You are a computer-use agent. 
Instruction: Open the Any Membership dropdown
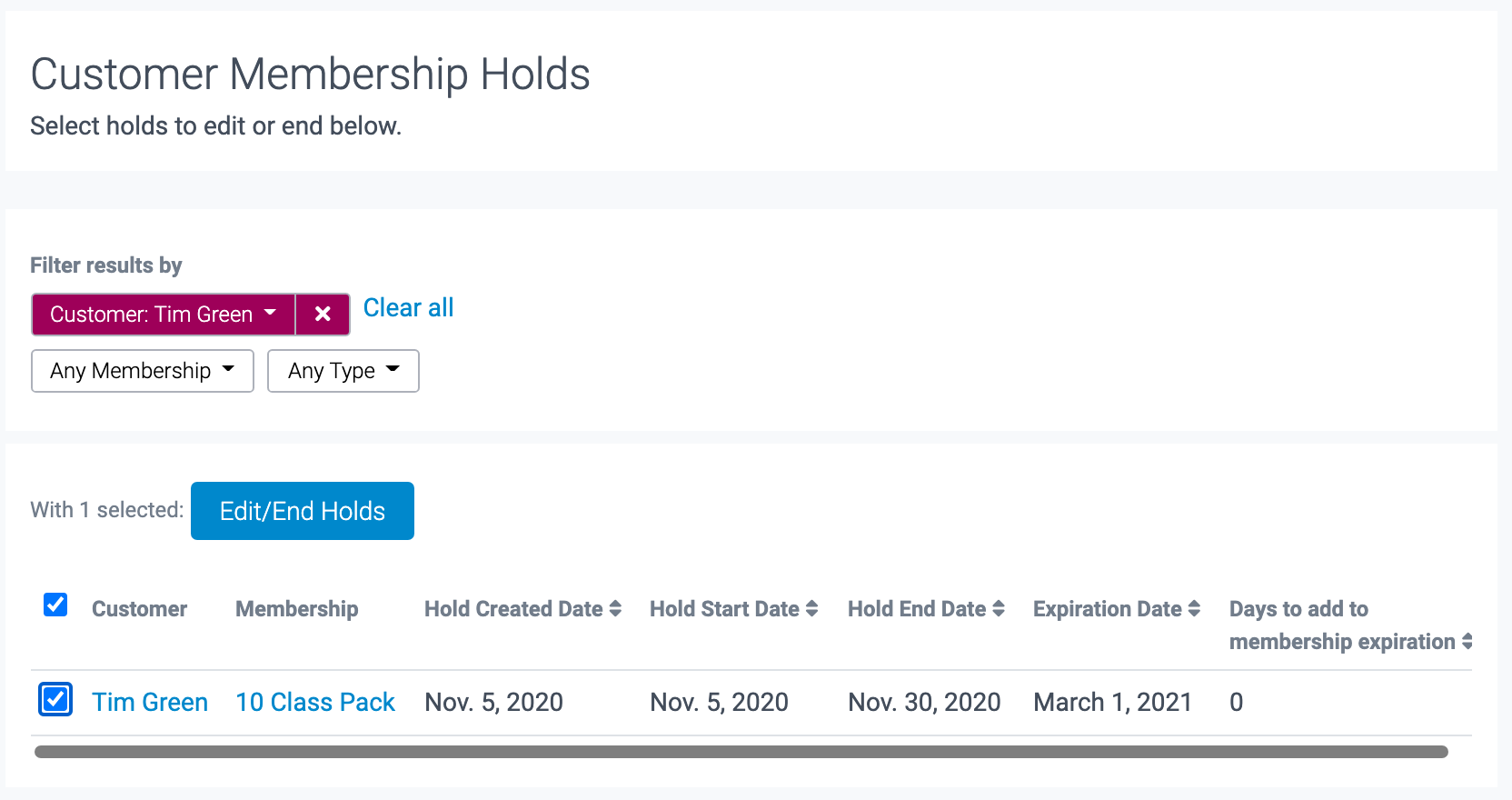(x=142, y=371)
